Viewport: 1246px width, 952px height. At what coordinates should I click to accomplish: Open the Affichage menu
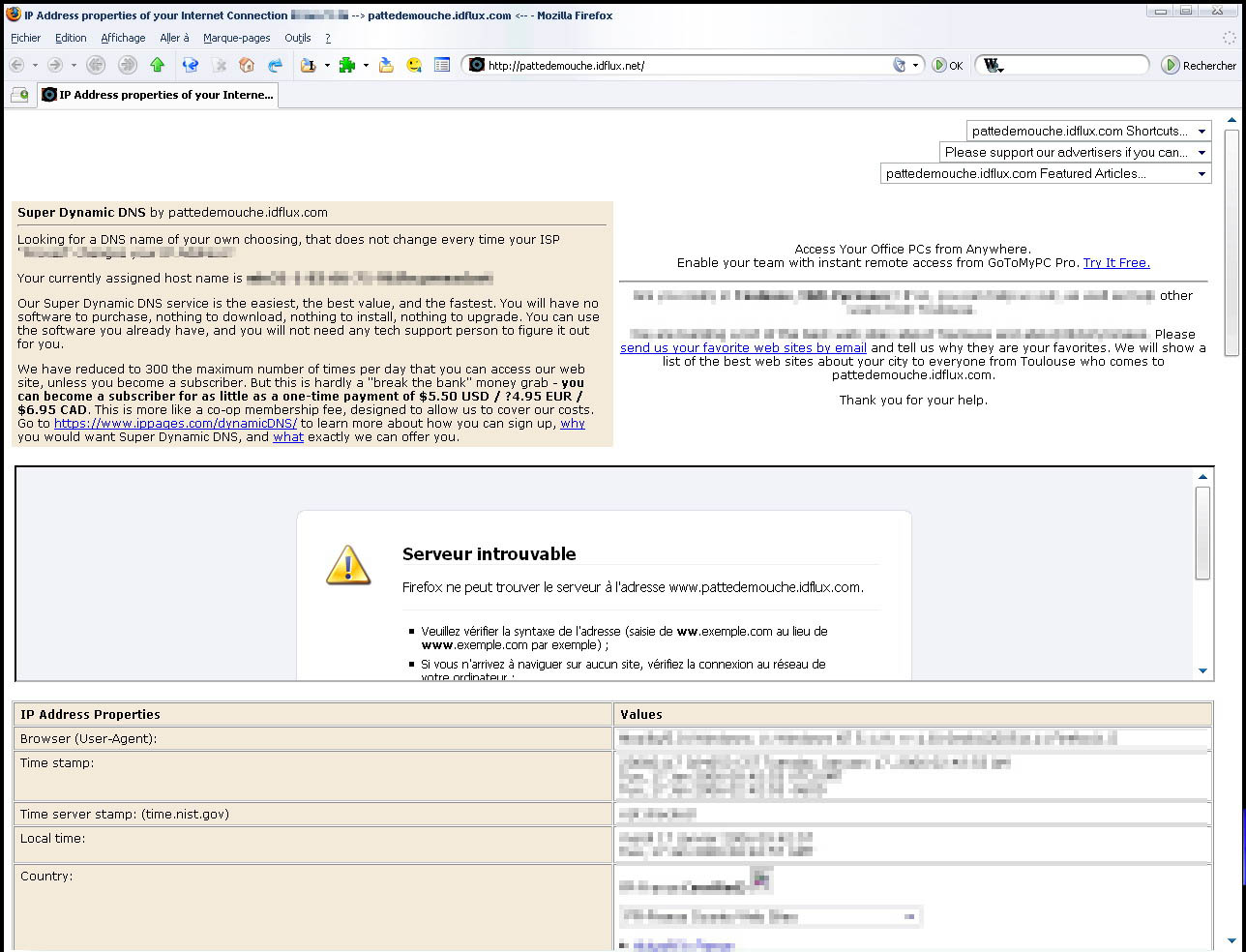tap(123, 38)
